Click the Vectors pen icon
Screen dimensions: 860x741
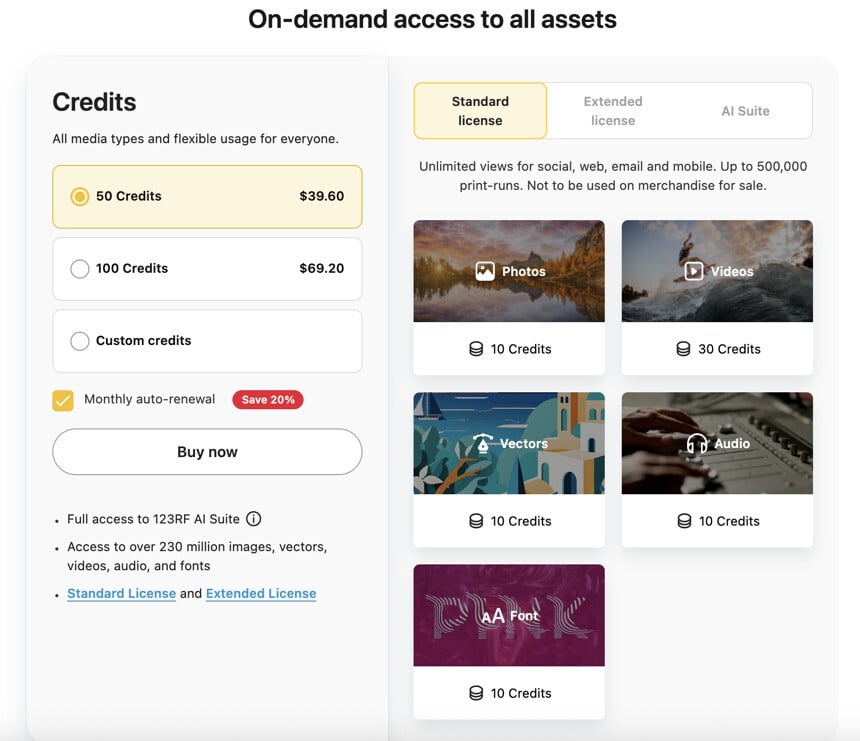pyautogui.click(x=483, y=443)
